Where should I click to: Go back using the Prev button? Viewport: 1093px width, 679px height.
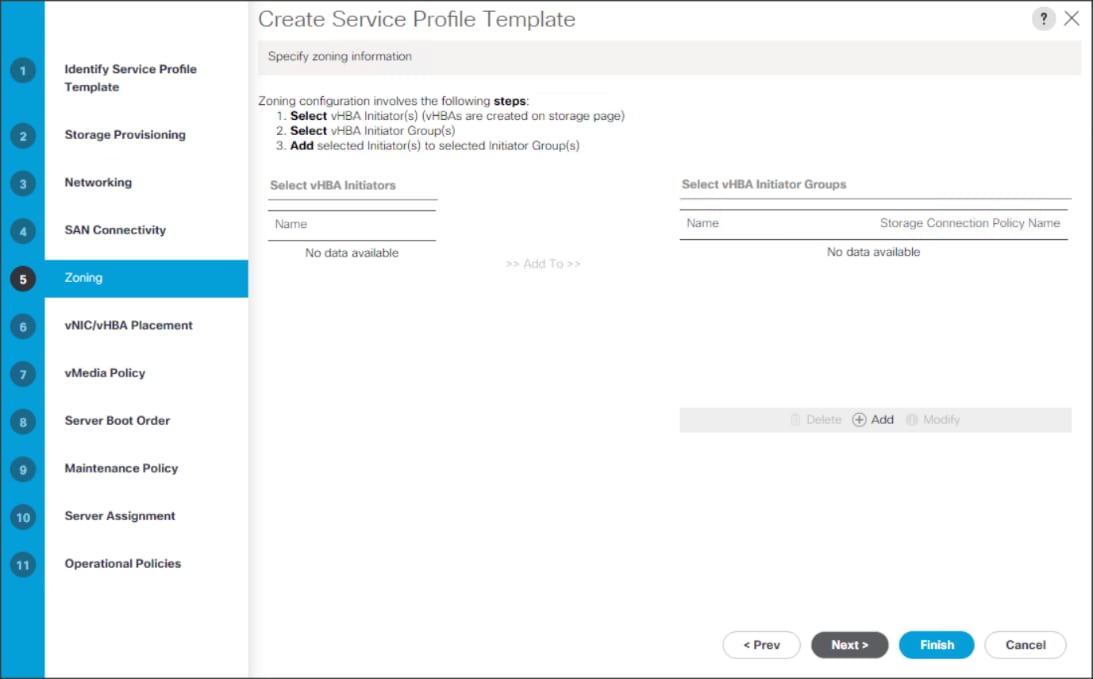(762, 645)
